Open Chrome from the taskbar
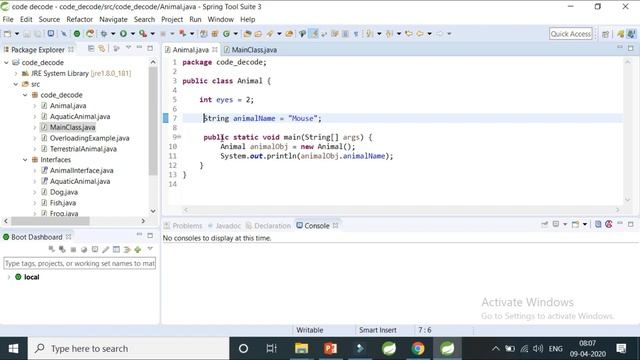This screenshot has width=640, height=360. point(418,349)
